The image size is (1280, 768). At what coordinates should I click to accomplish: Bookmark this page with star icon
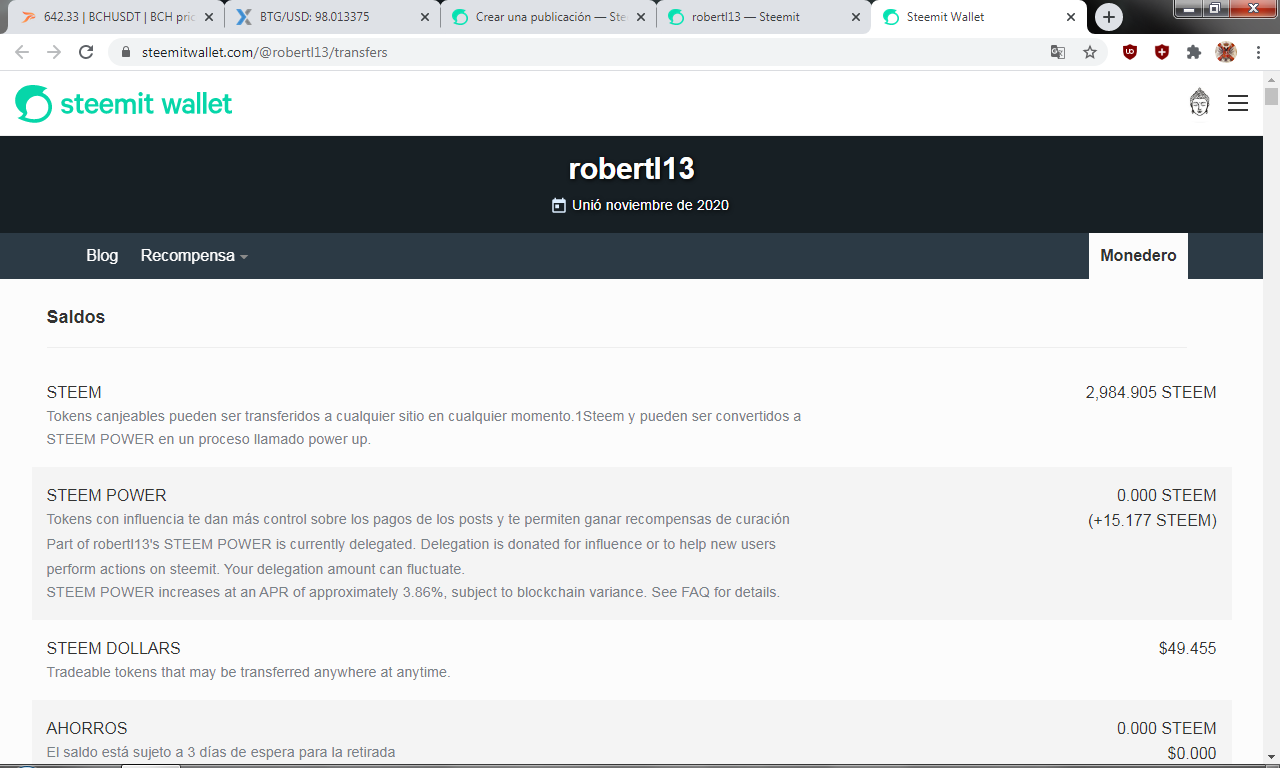click(1090, 52)
